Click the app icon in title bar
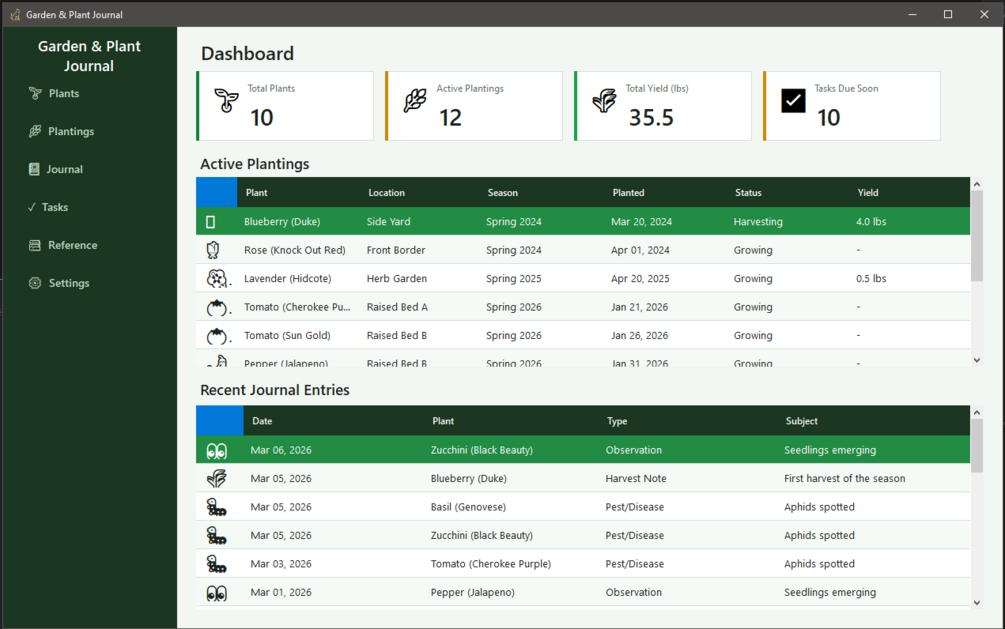The height and width of the screenshot is (629, 1005). [x=15, y=14]
